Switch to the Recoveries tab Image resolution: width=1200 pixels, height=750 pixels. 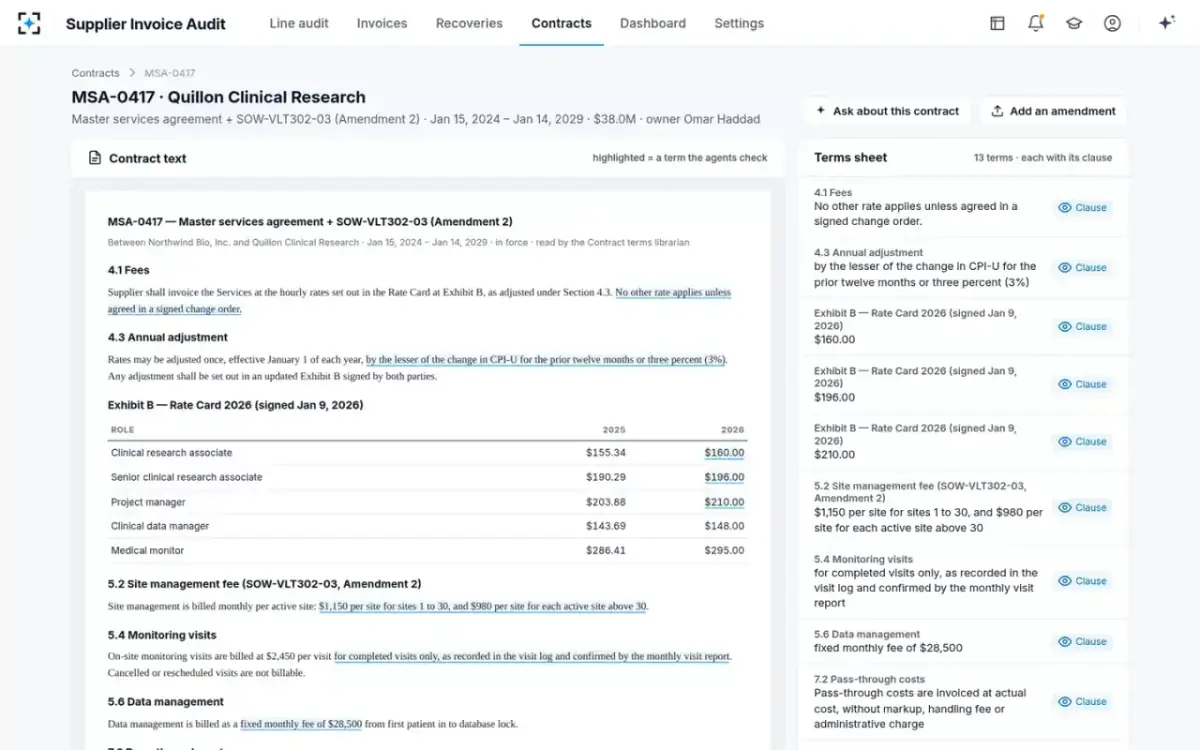pyautogui.click(x=469, y=23)
